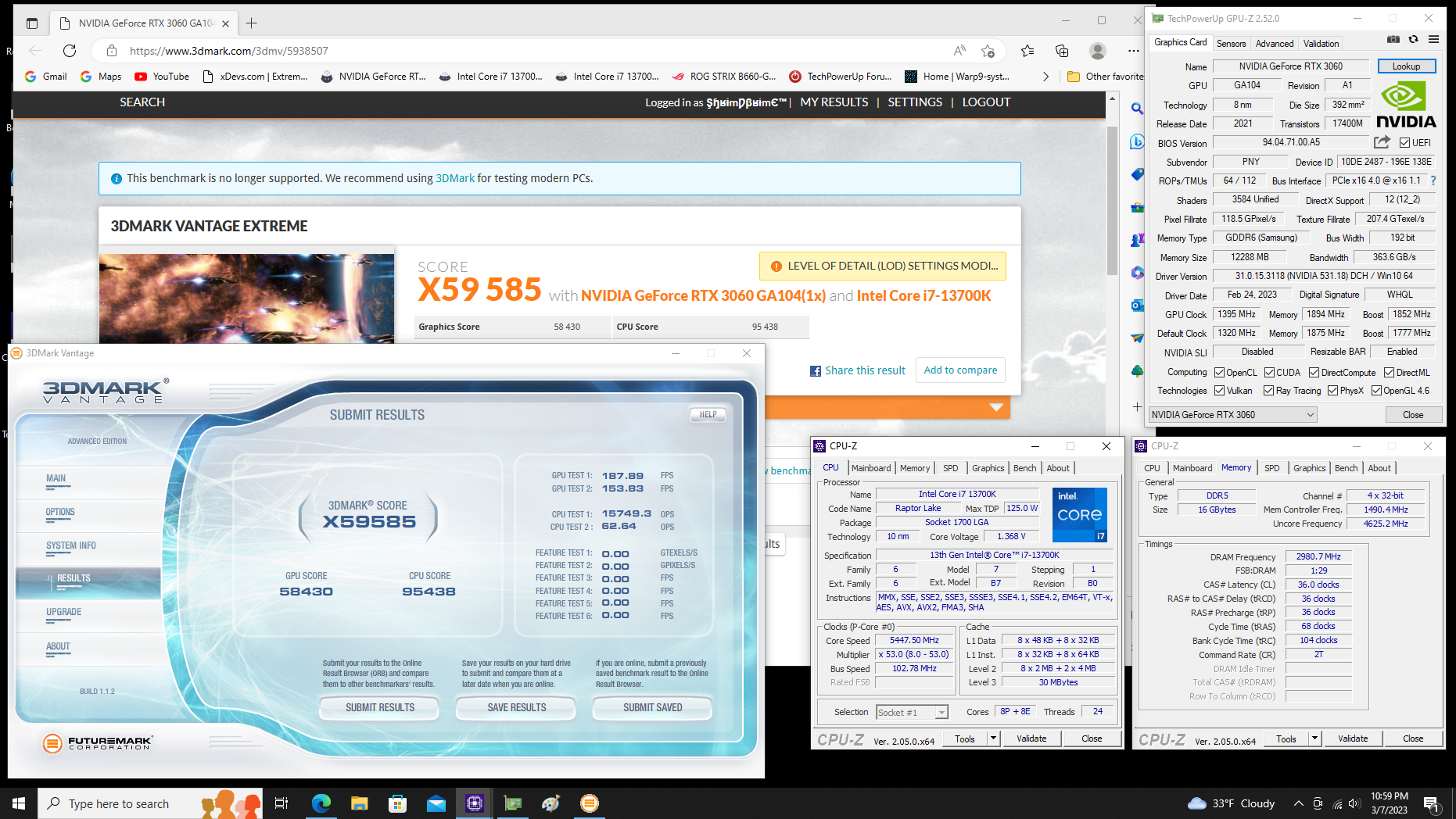Click the BIOS export arrow icon in GPU-Z

[x=1382, y=142]
